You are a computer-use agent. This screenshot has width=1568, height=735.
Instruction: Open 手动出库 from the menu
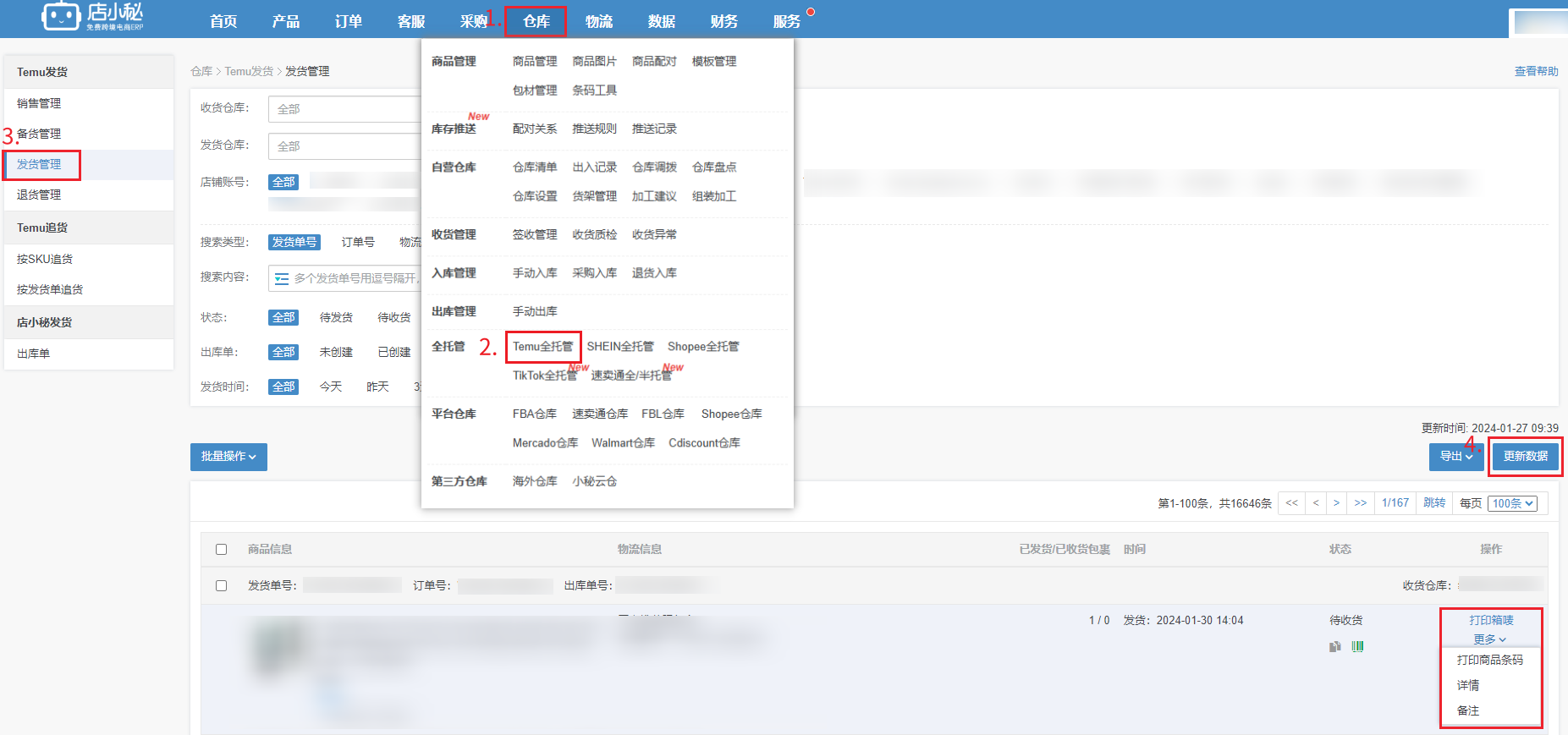point(535,312)
